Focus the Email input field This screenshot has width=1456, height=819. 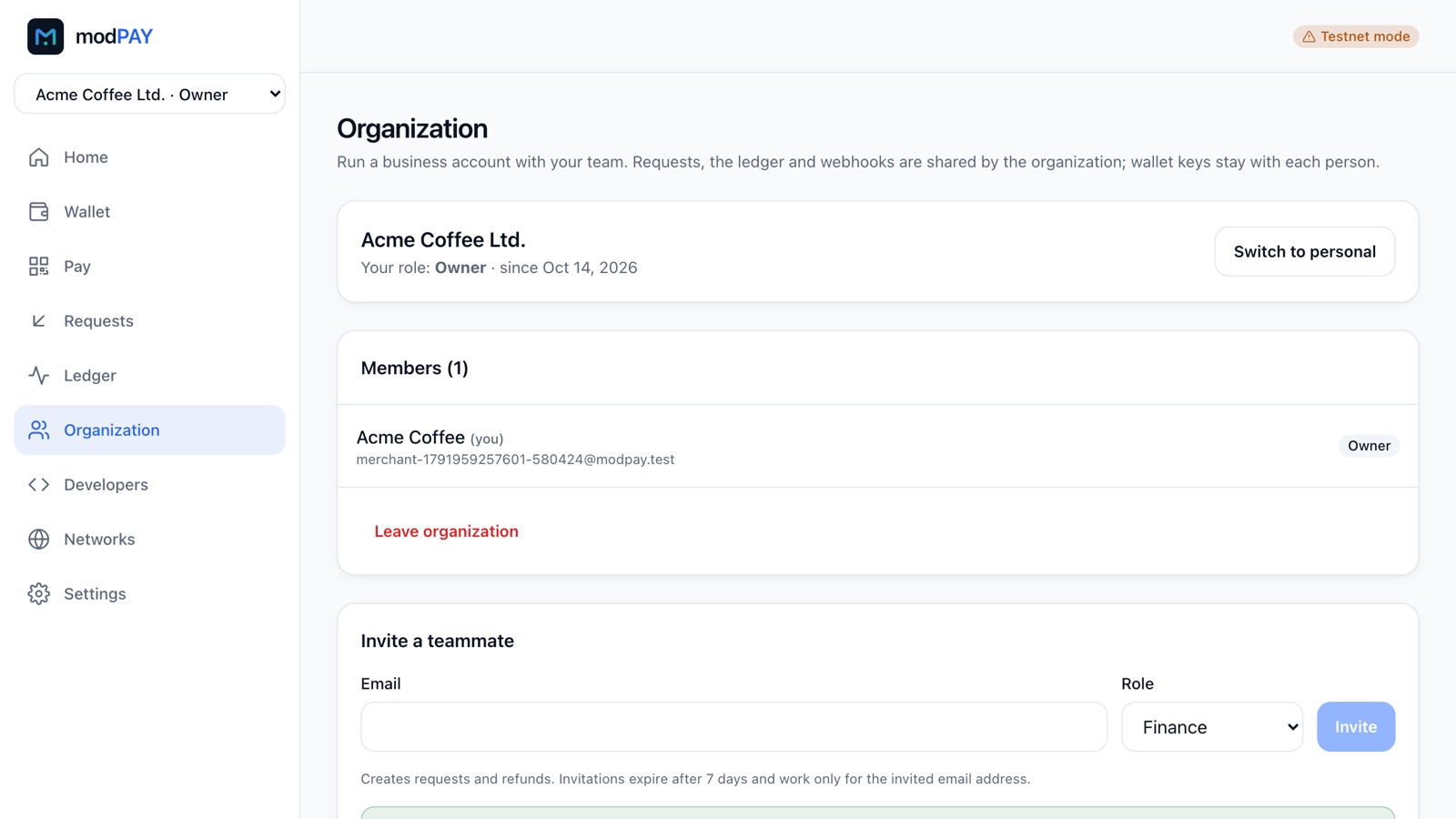(733, 726)
